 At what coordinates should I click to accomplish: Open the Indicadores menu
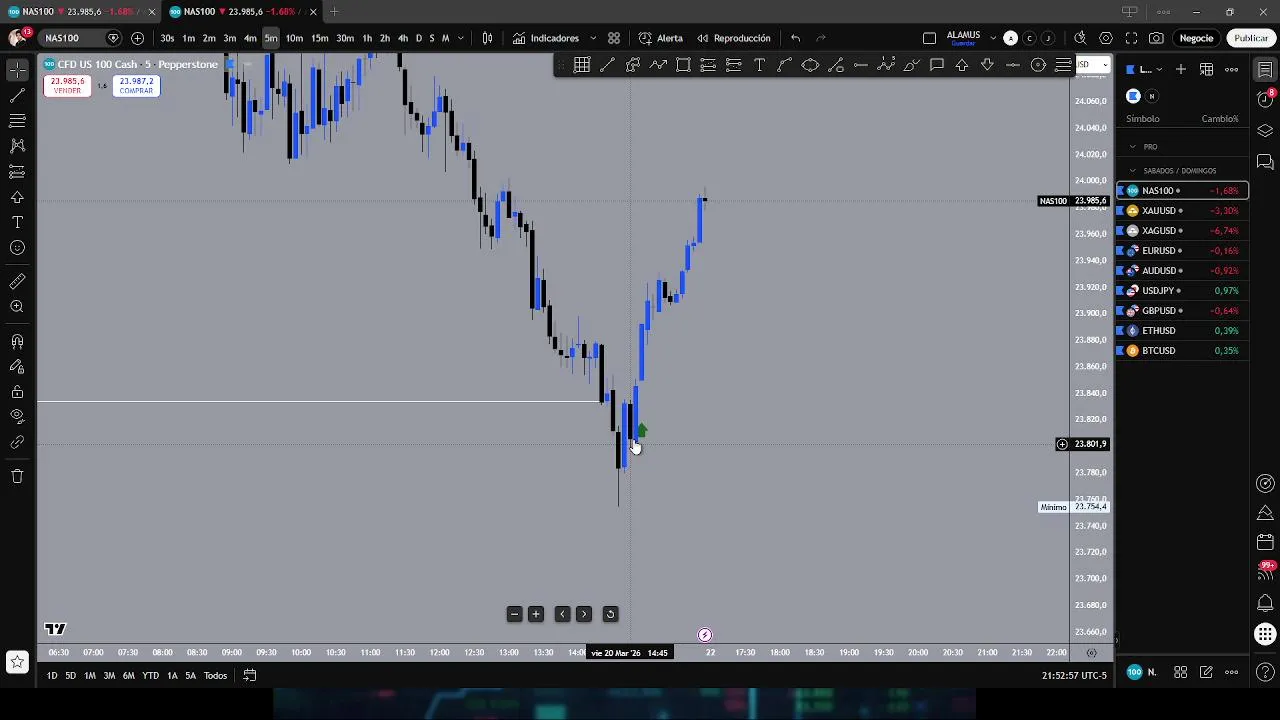[x=546, y=38]
